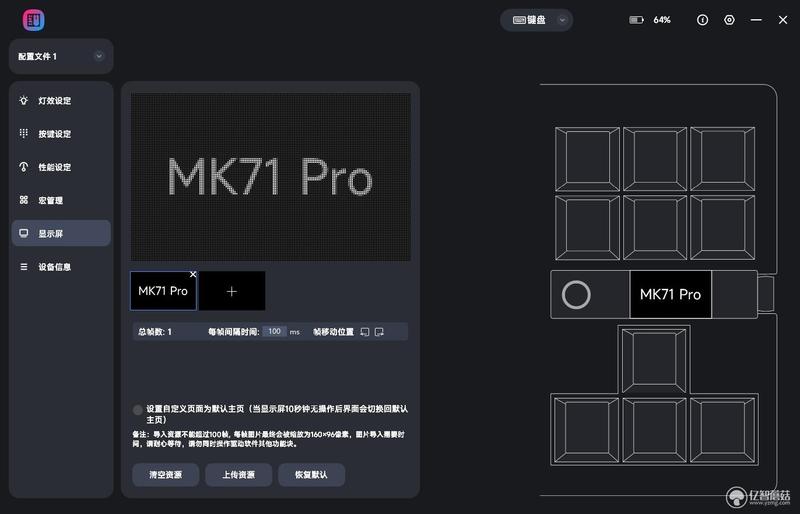Screen dimensions: 800x514
Task: Open the 宏管理 macro management page
Action: pos(61,200)
